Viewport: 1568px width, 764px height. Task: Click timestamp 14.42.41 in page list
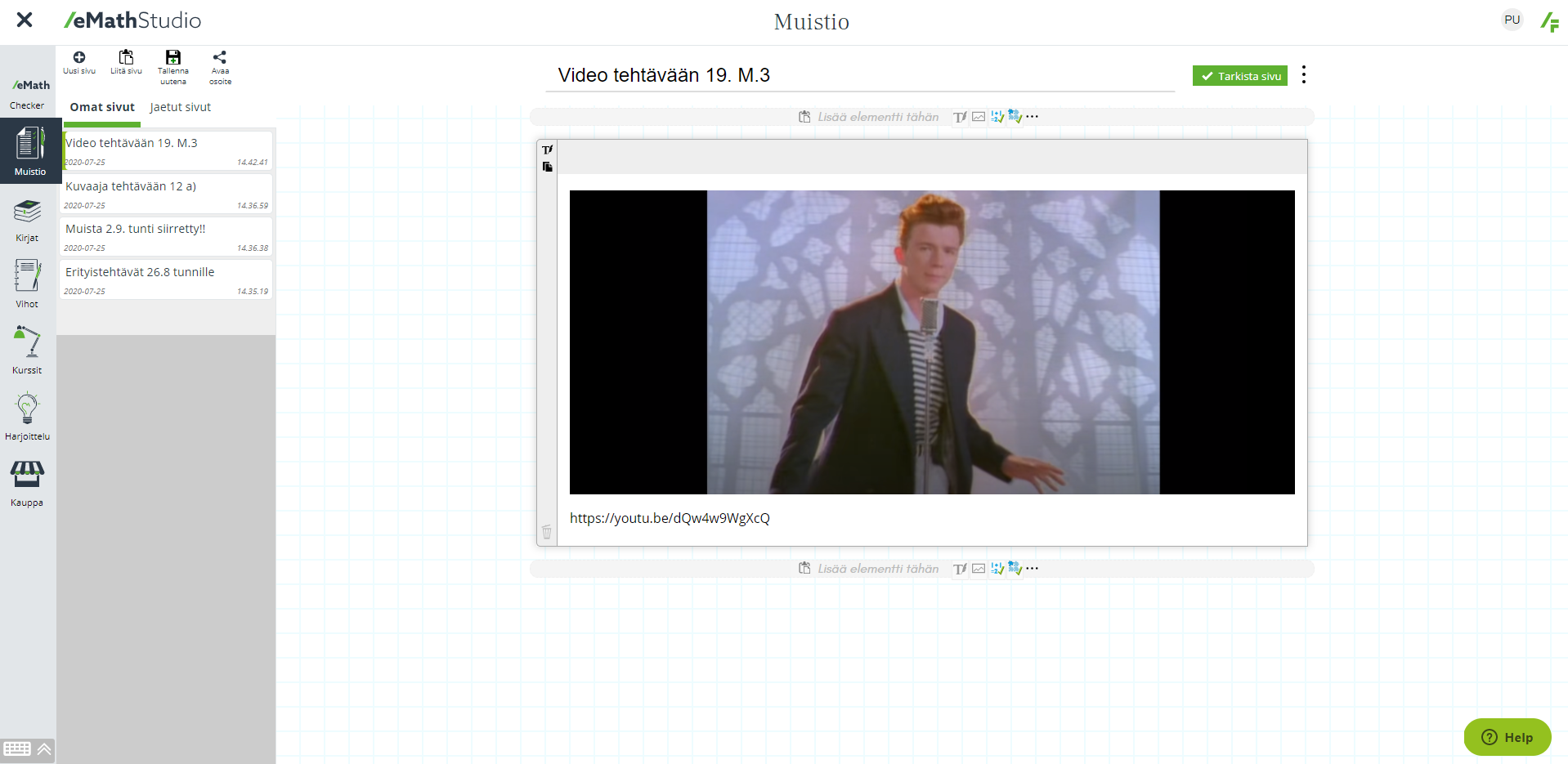tap(253, 163)
